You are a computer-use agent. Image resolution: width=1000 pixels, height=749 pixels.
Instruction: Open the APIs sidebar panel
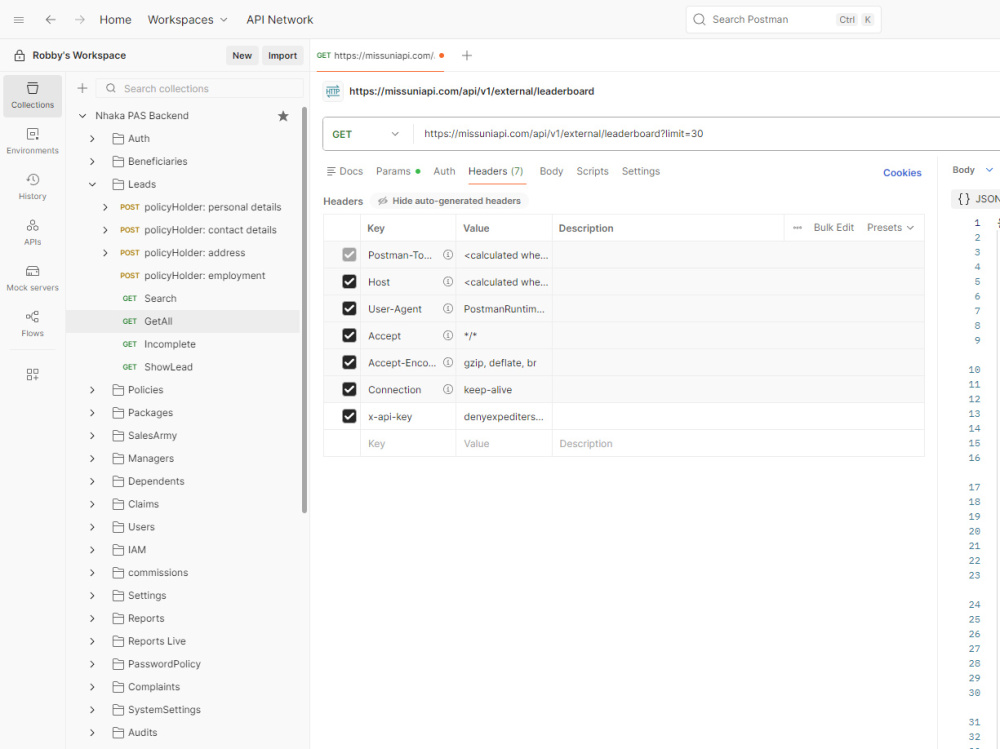point(33,233)
